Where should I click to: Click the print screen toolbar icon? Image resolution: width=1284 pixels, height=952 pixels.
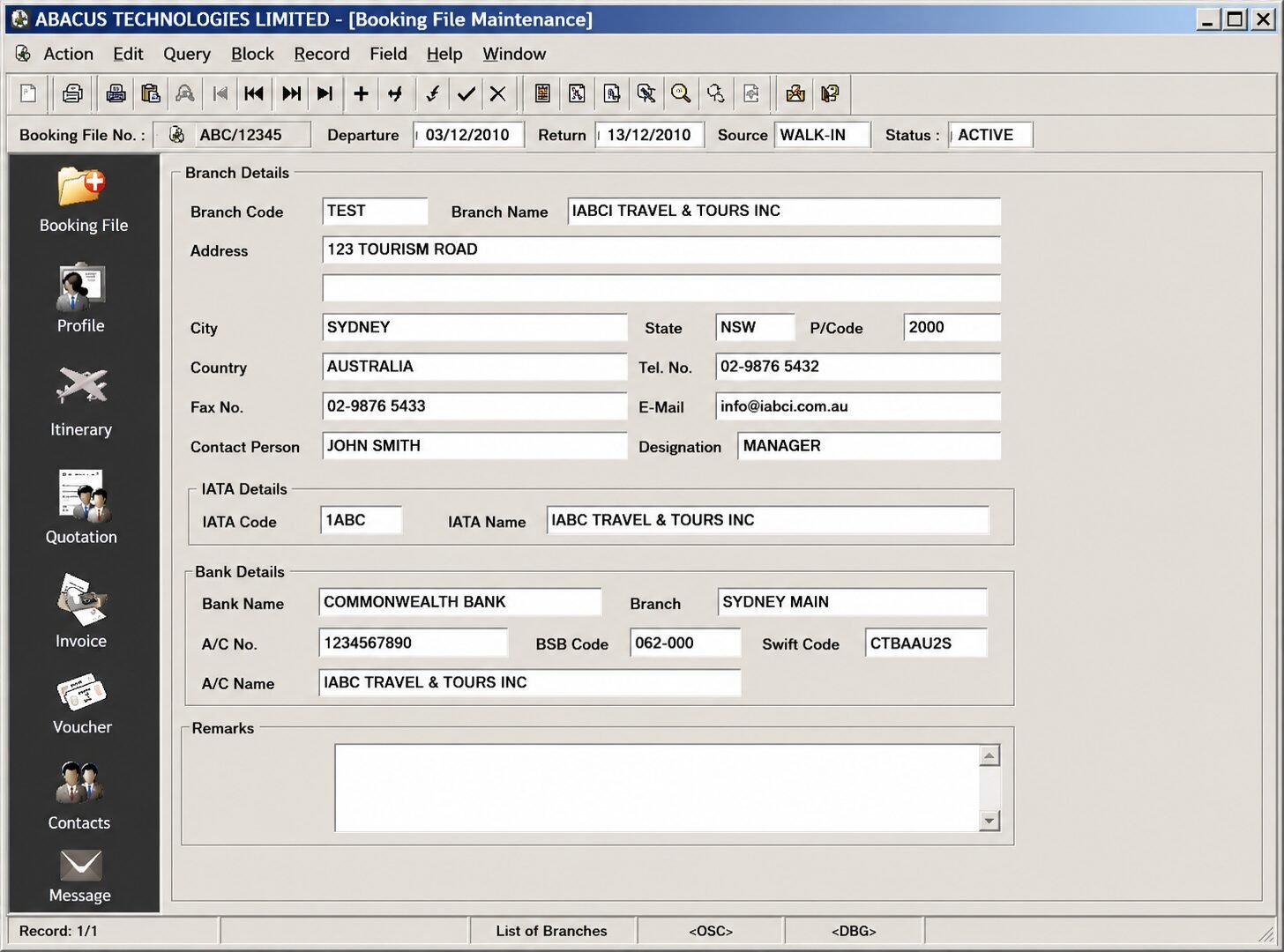click(x=116, y=93)
